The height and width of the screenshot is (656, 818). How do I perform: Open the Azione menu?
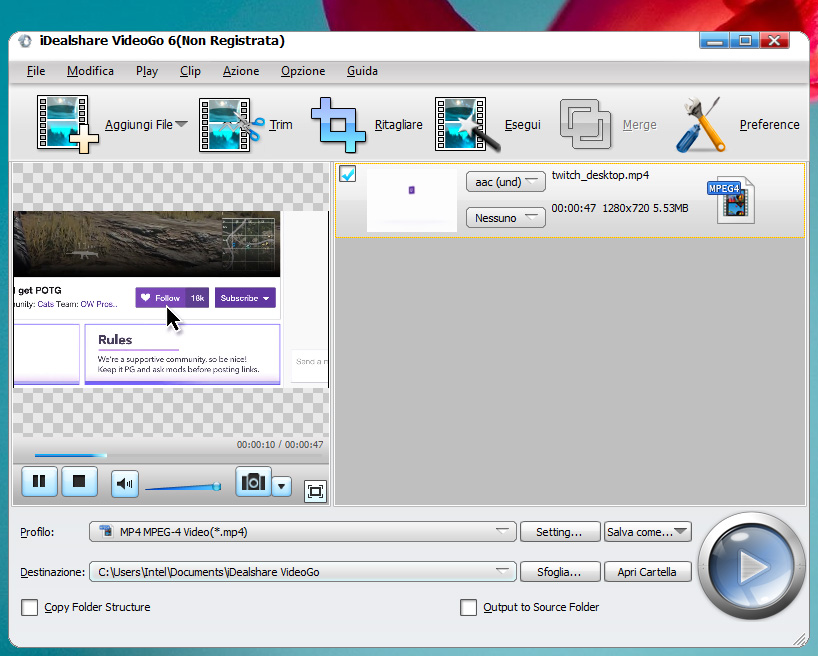click(241, 71)
